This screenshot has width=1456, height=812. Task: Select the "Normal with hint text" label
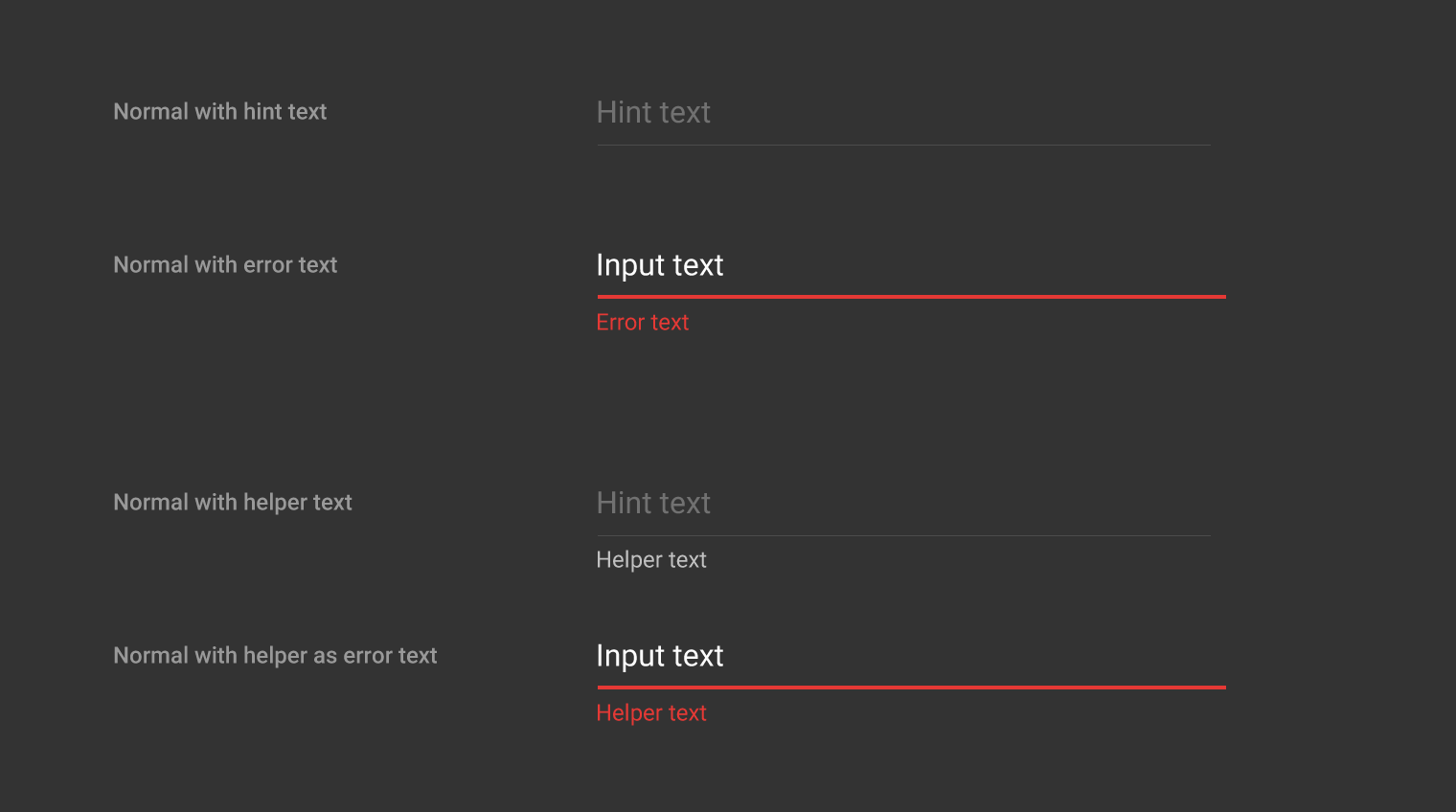(220, 112)
